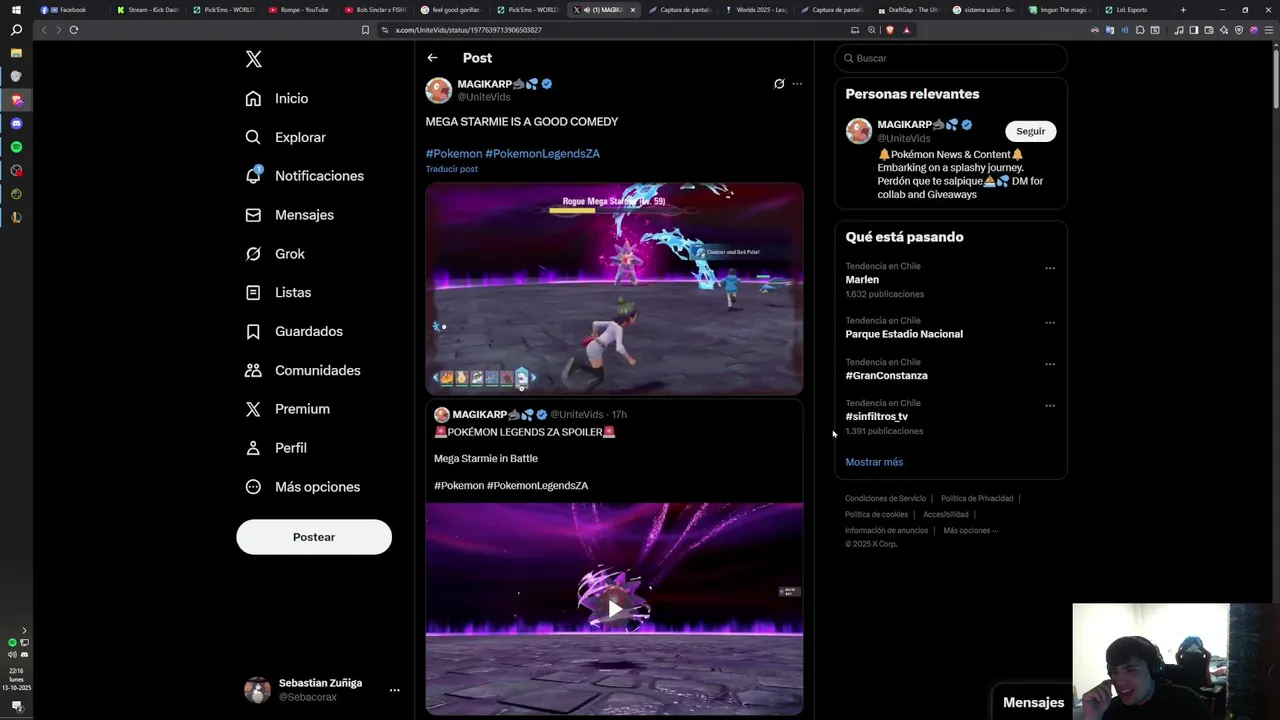
Task: Open Guardados bookmarks
Action: coord(294,331)
